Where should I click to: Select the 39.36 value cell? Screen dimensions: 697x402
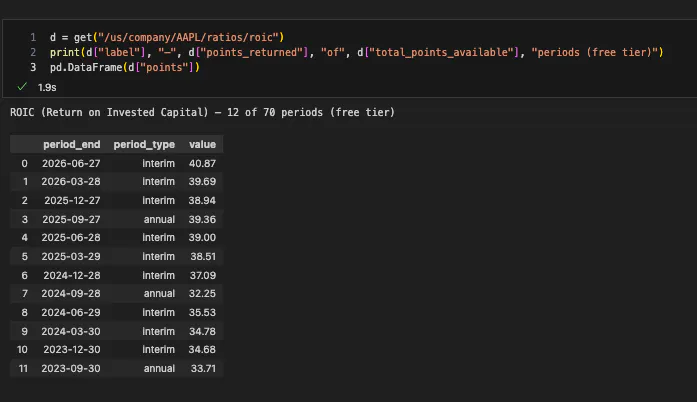point(202,220)
